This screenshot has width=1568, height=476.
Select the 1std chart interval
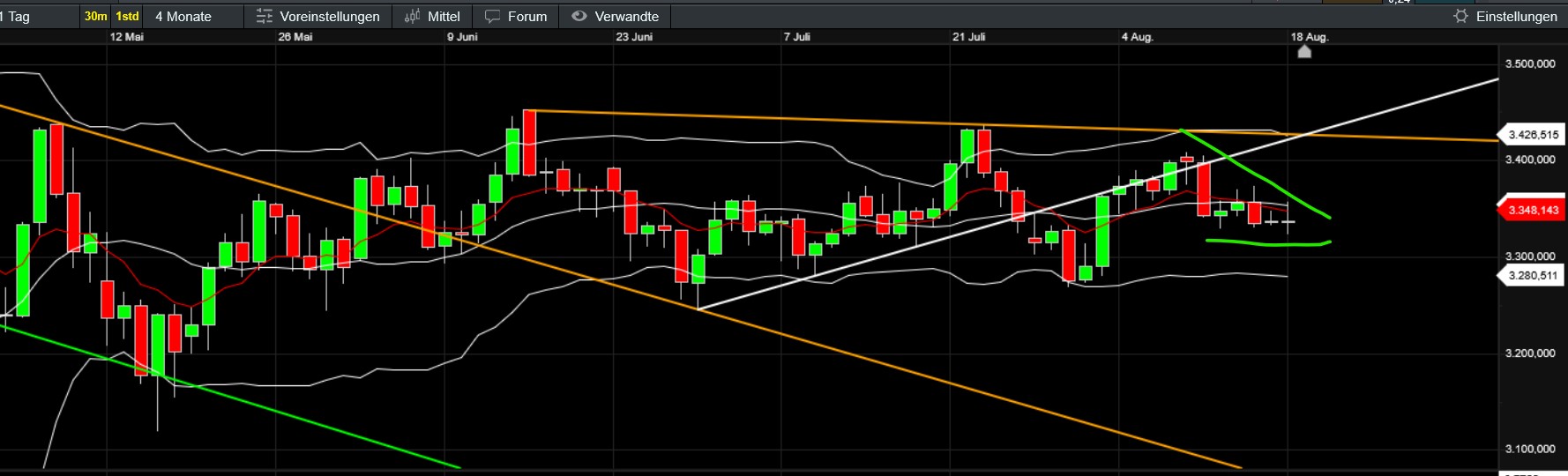pos(128,16)
